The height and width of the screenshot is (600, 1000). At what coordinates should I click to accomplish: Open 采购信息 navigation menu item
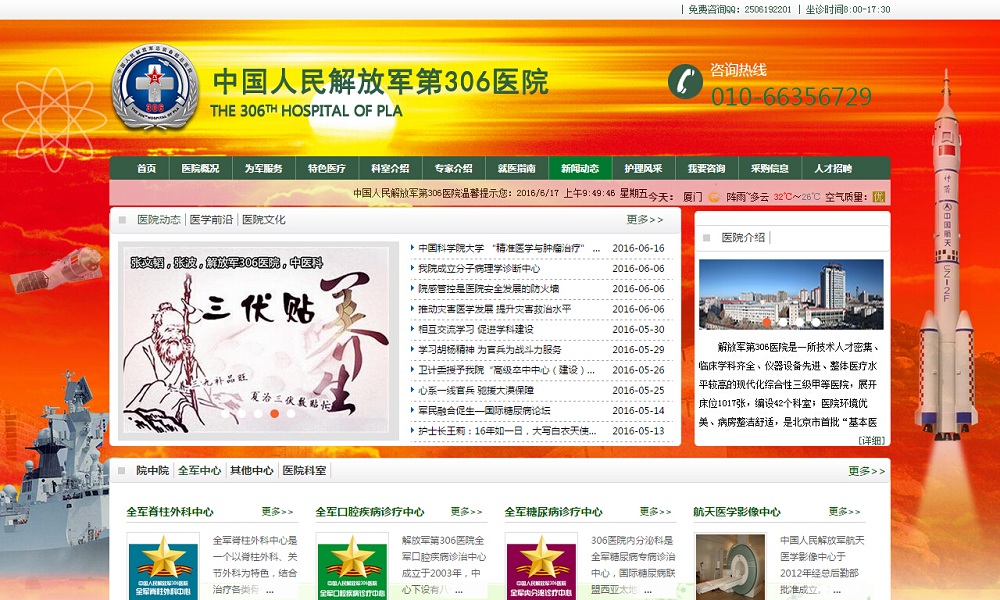pos(770,168)
